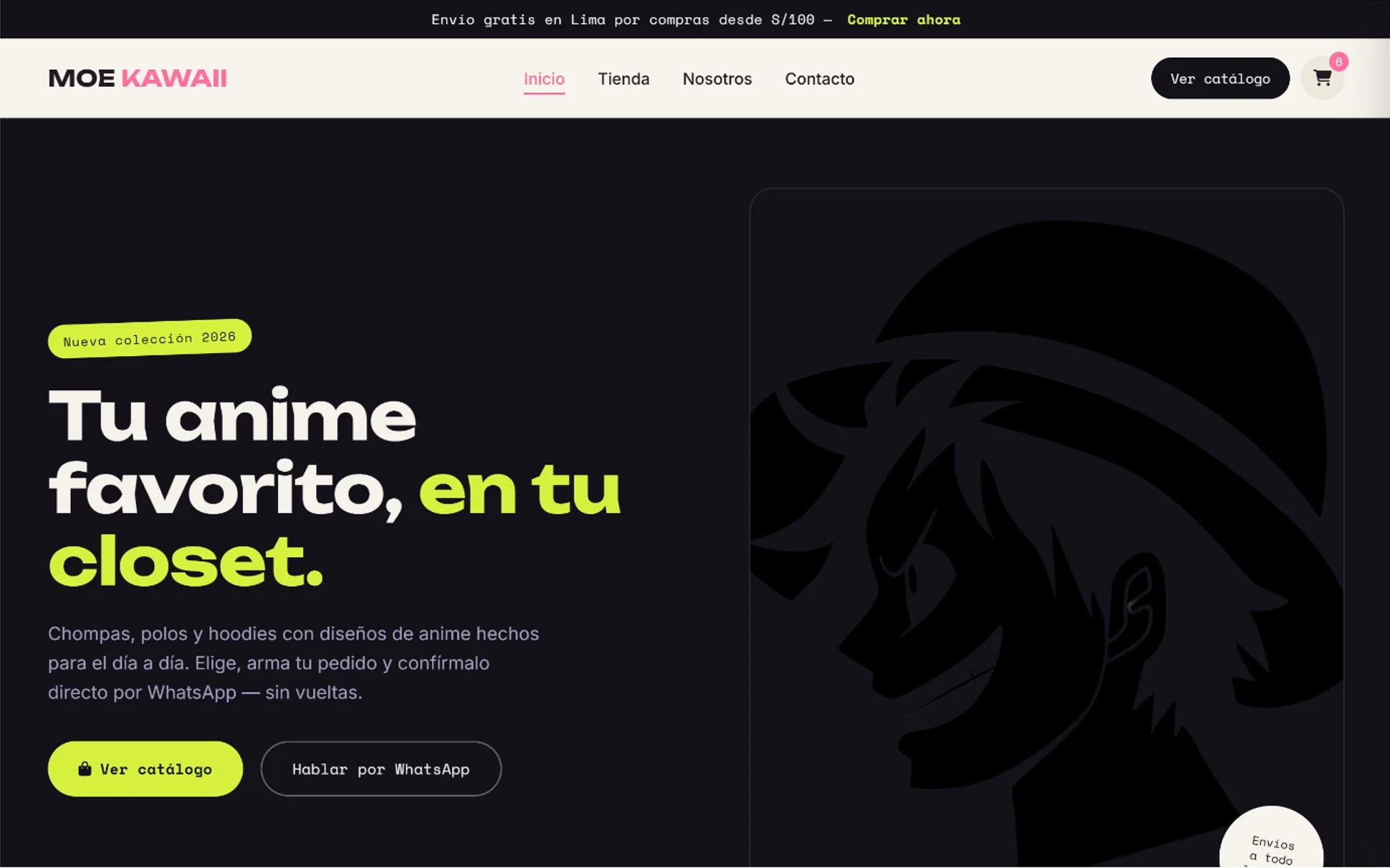Image resolution: width=1390 pixels, height=868 pixels.
Task: Click the header Ver catálogo button
Action: coord(1220,78)
